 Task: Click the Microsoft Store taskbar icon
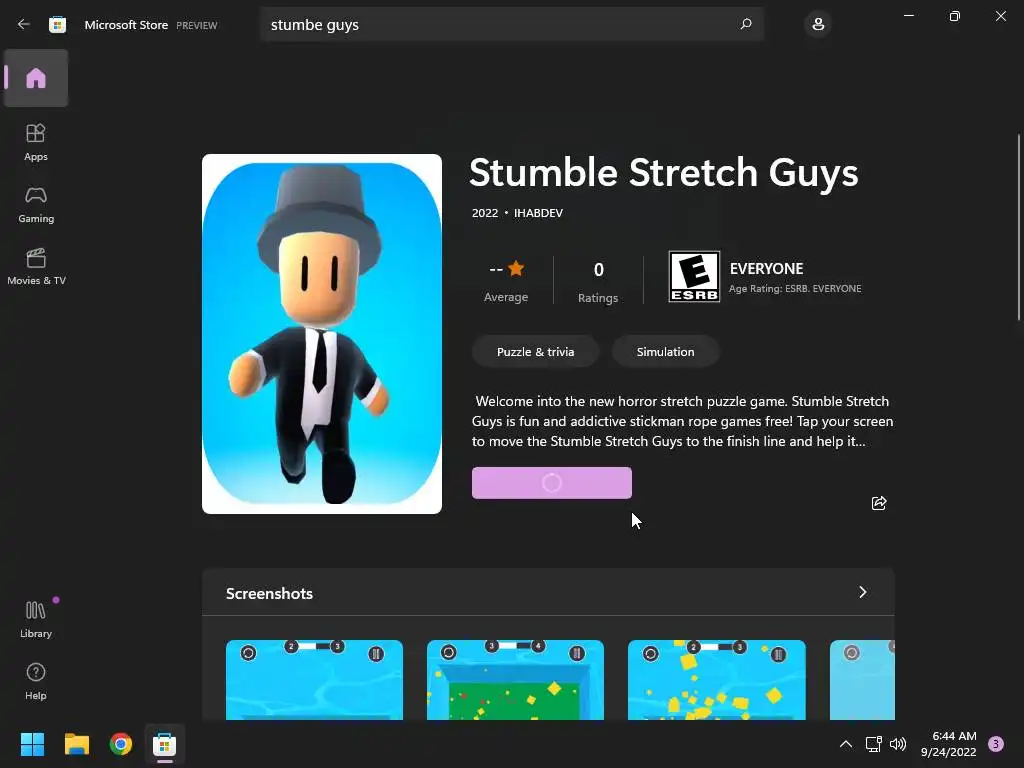click(165, 744)
